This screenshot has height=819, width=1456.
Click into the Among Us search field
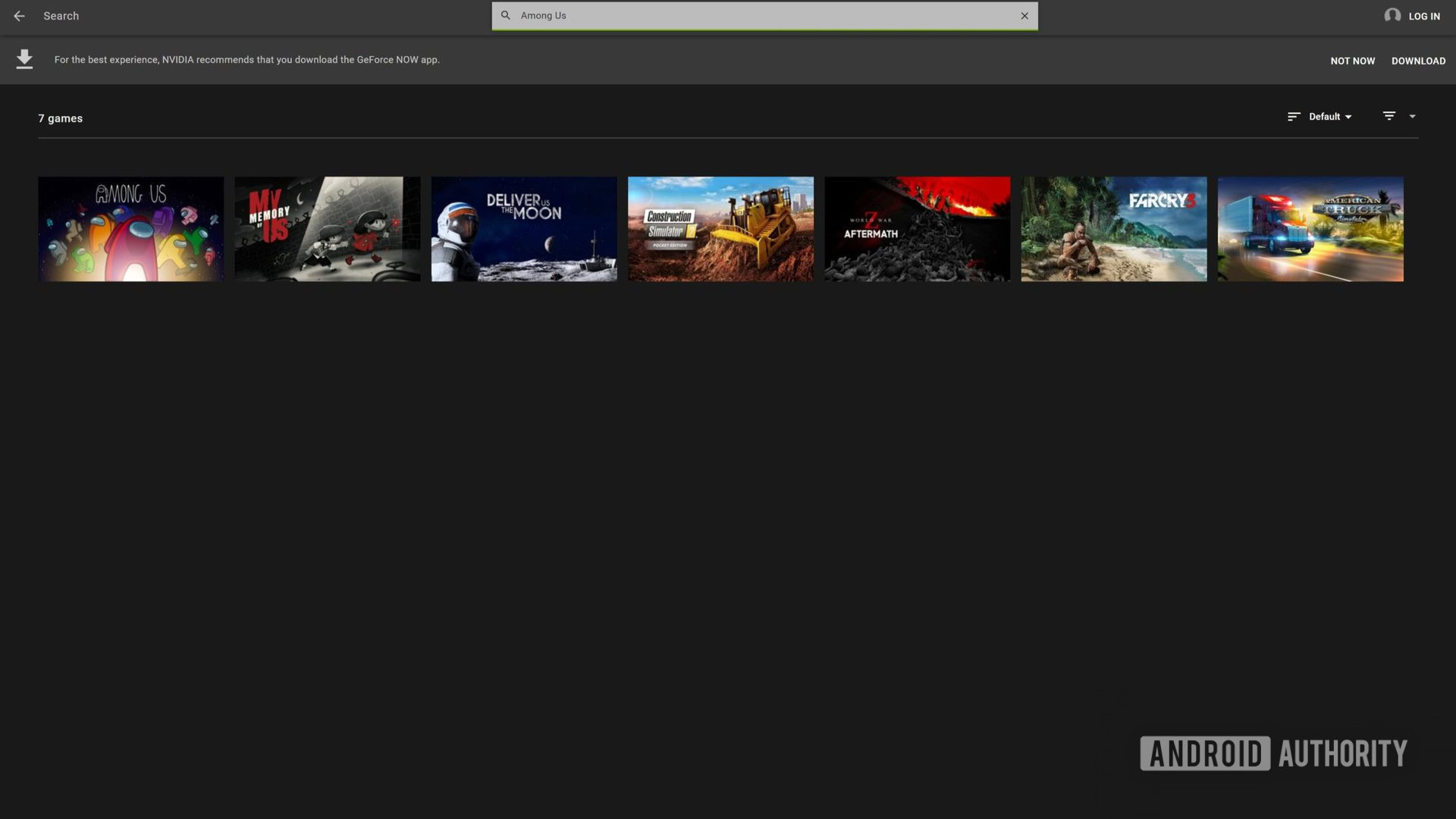tap(758, 16)
